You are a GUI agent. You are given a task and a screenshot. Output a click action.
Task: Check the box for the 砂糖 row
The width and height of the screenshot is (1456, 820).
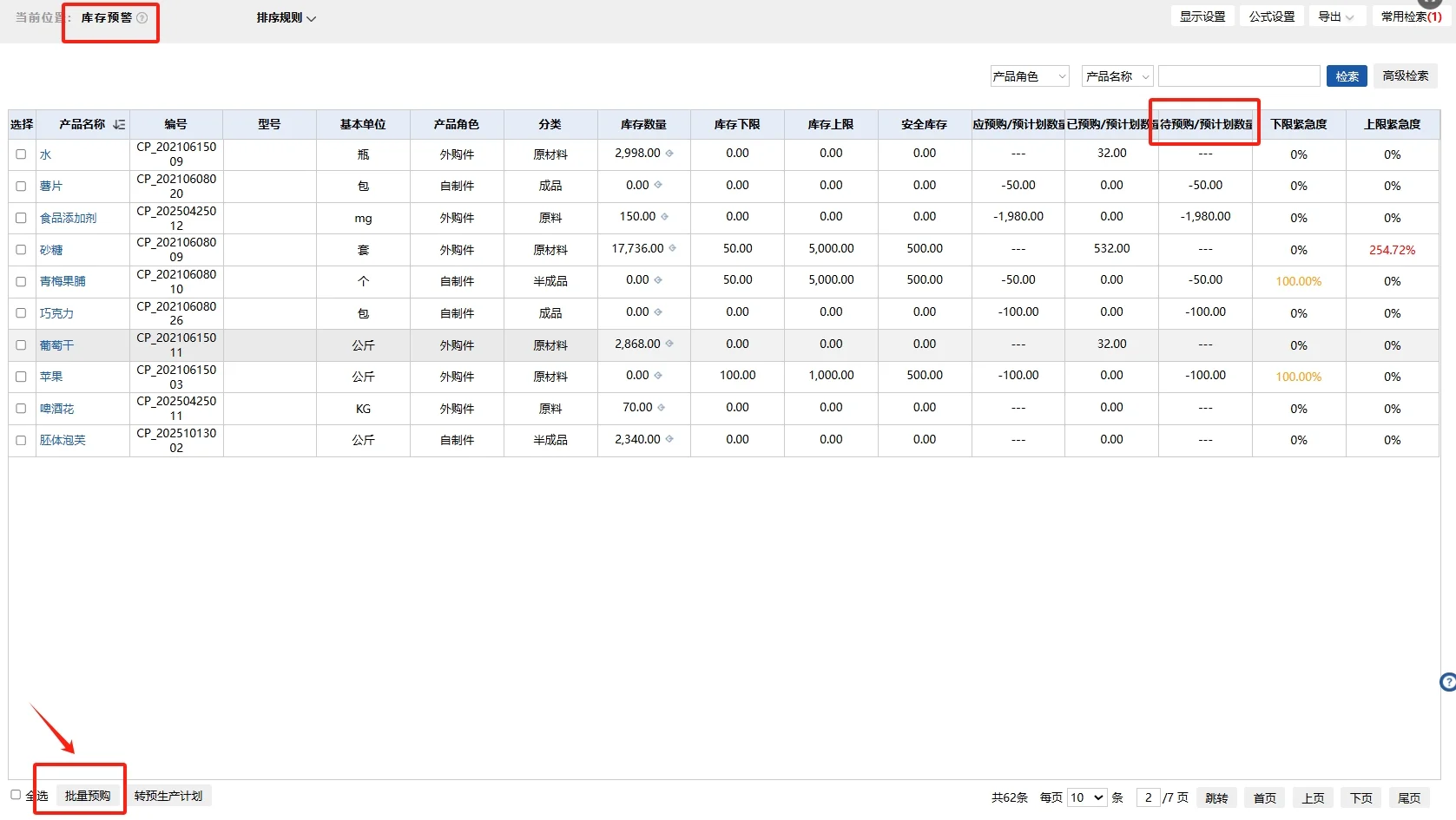(21, 250)
